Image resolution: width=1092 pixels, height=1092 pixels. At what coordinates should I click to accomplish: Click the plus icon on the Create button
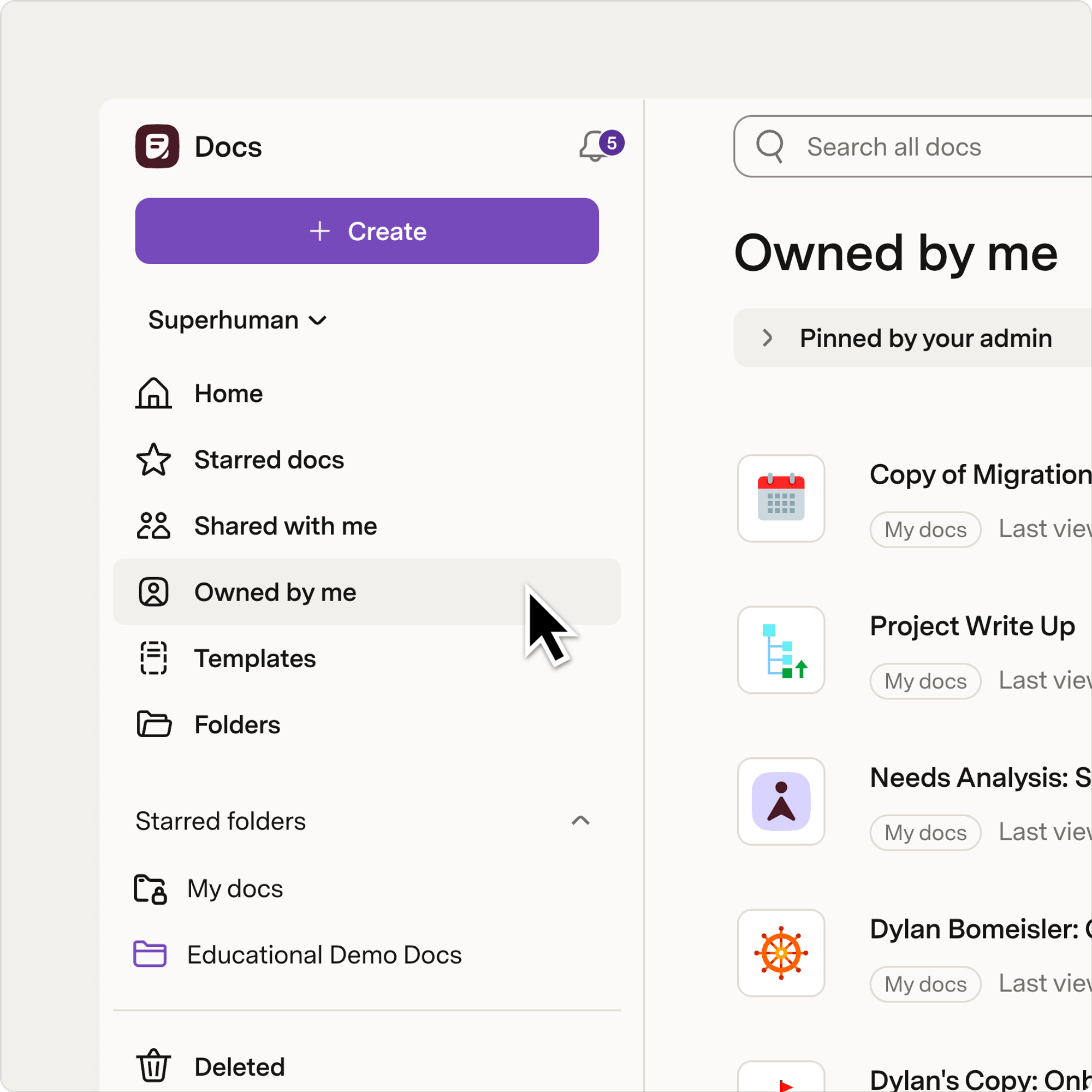320,231
